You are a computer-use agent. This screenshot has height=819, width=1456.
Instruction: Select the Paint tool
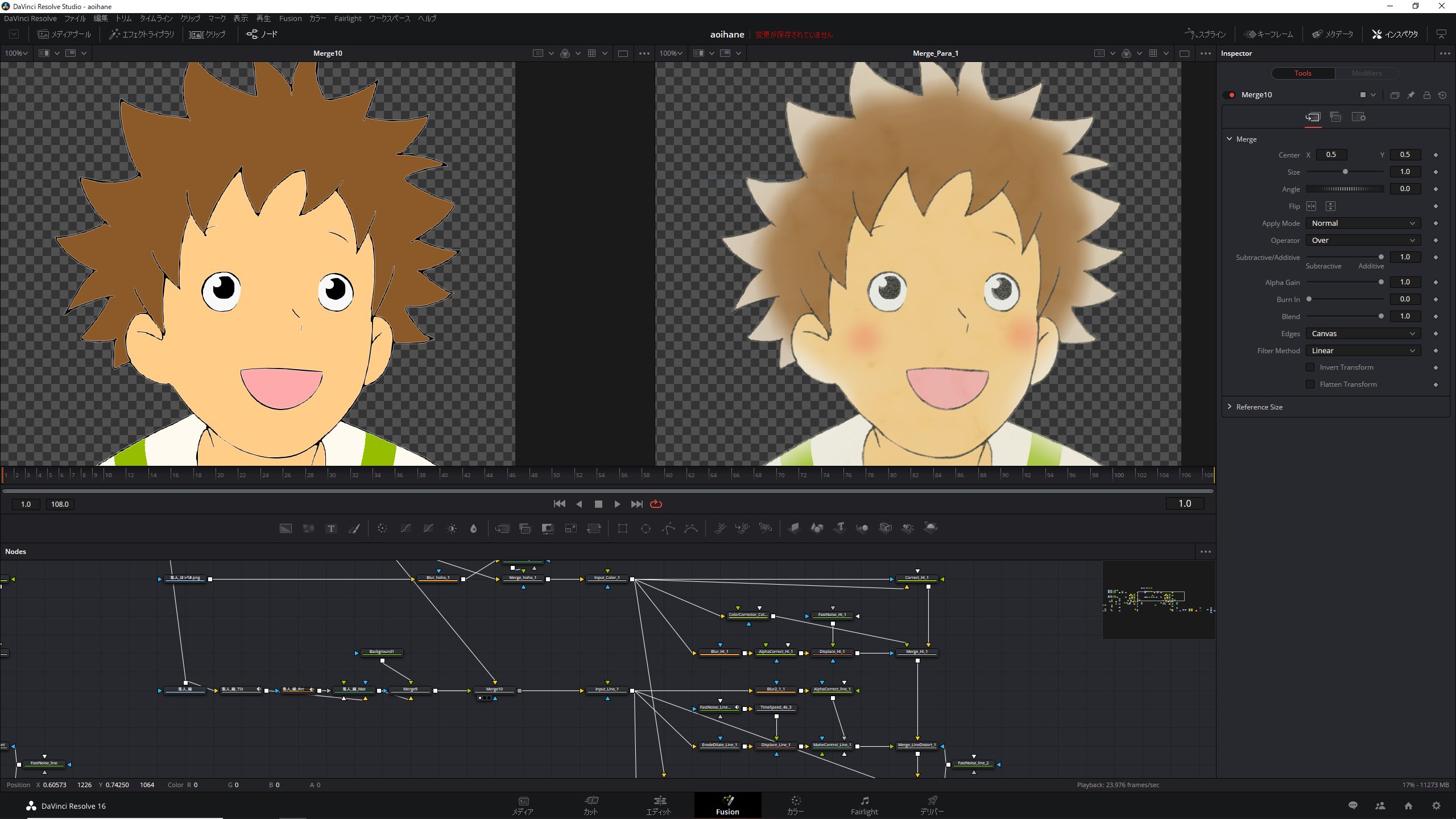[x=354, y=528]
